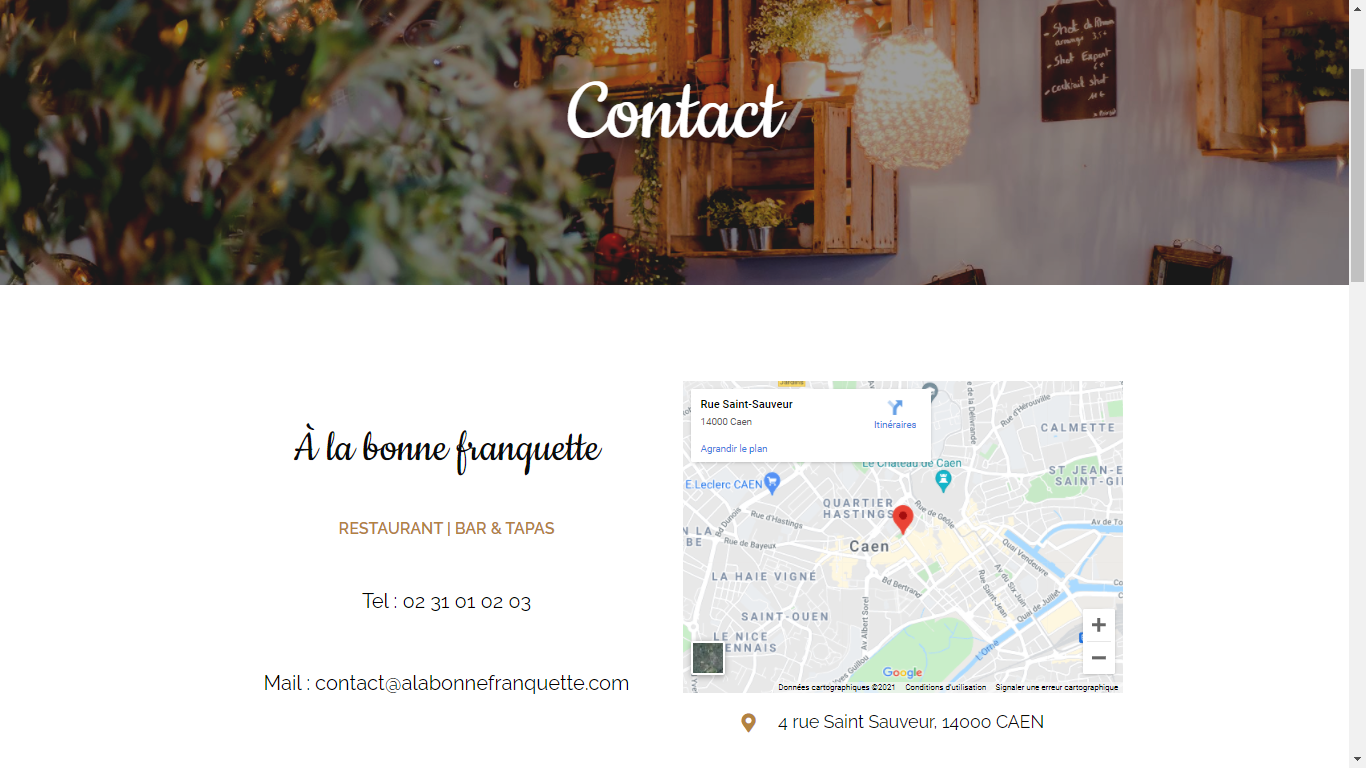The height and width of the screenshot is (768, 1366).
Task: Click the page vertical scrollbar thumb
Action: point(1357,175)
